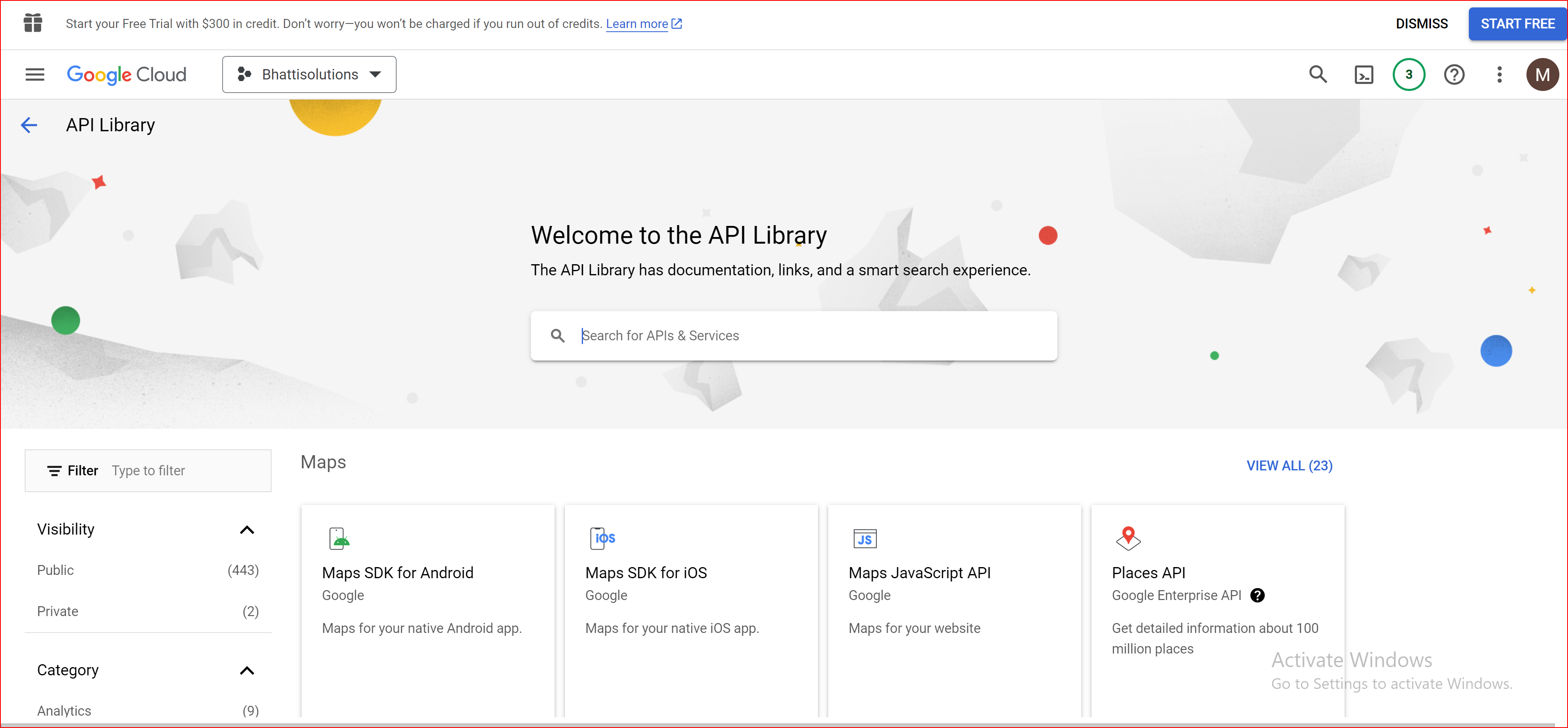Click the Maps section heading
This screenshot has height=728, width=1568.
tap(323, 462)
